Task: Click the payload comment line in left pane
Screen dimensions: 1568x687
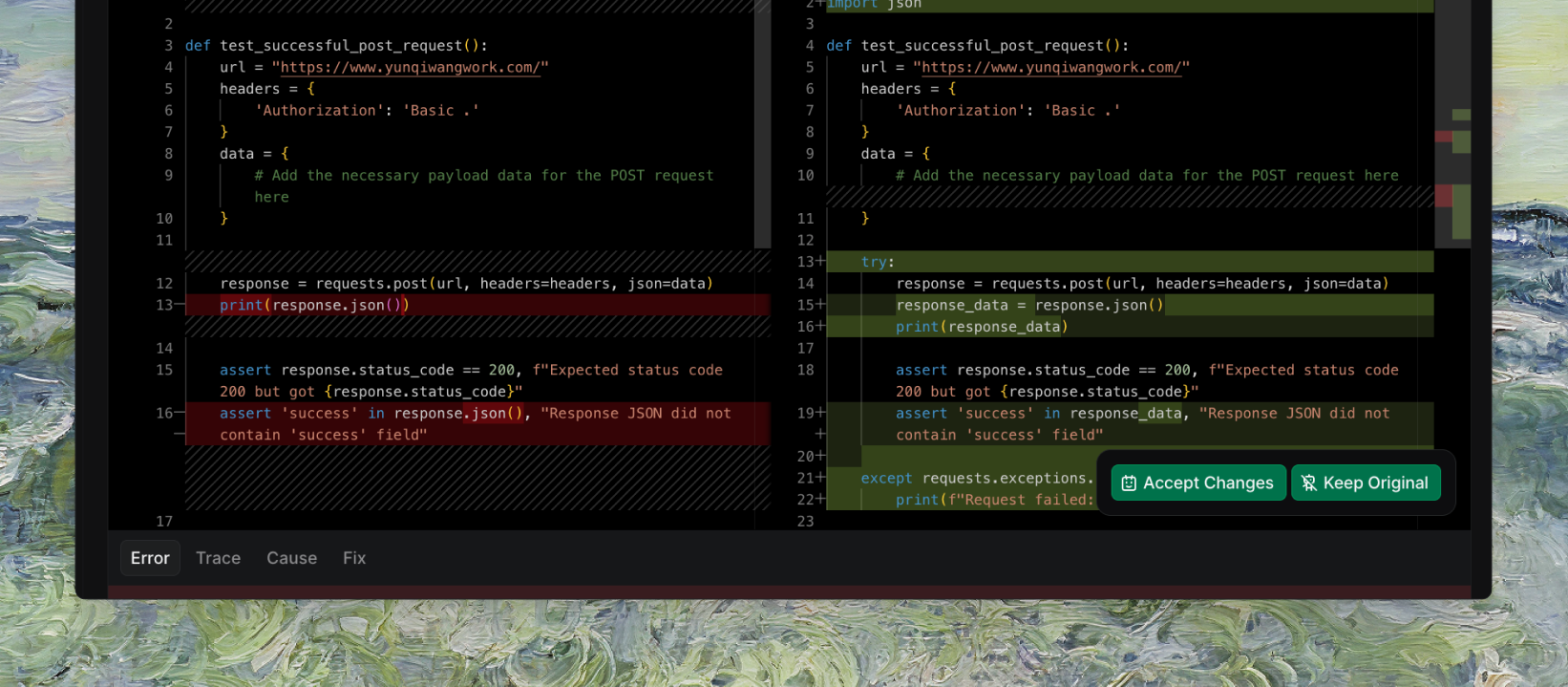Action: [x=483, y=186]
